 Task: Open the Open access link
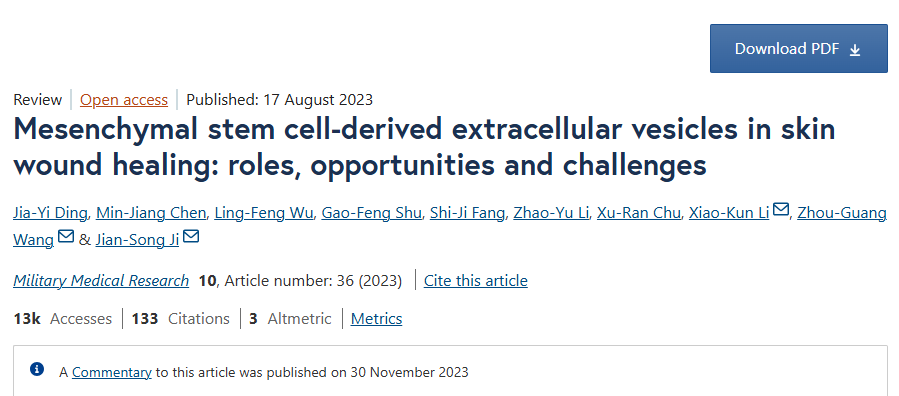coord(124,100)
